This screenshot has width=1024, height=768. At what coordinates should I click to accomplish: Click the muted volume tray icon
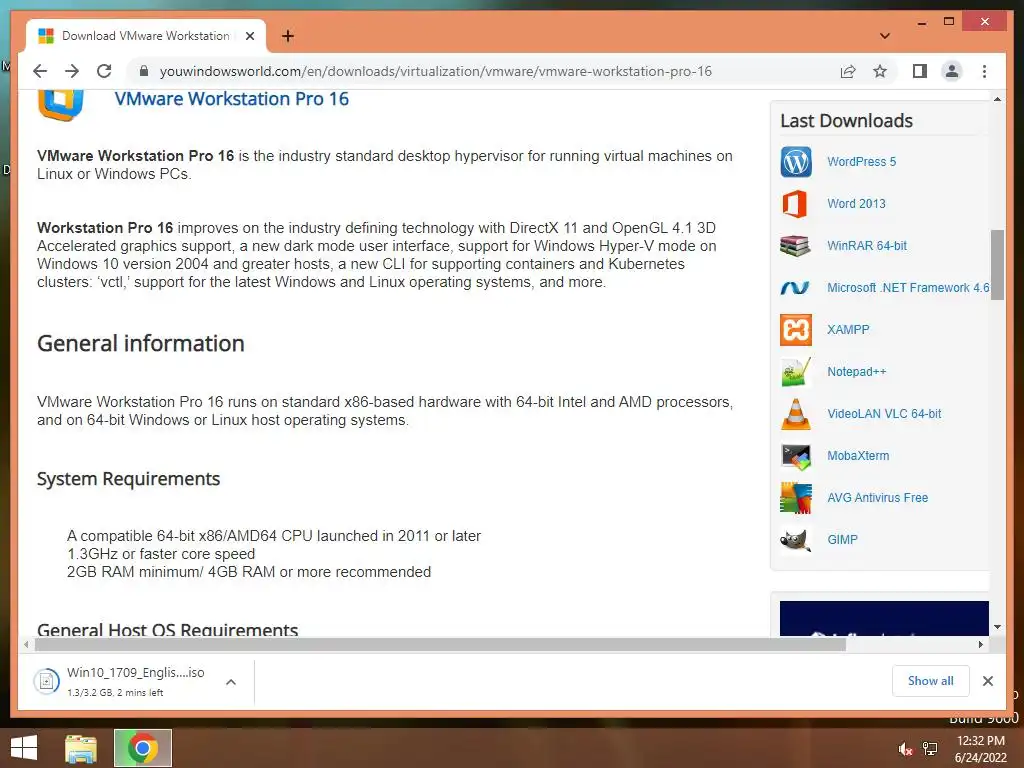click(x=905, y=749)
